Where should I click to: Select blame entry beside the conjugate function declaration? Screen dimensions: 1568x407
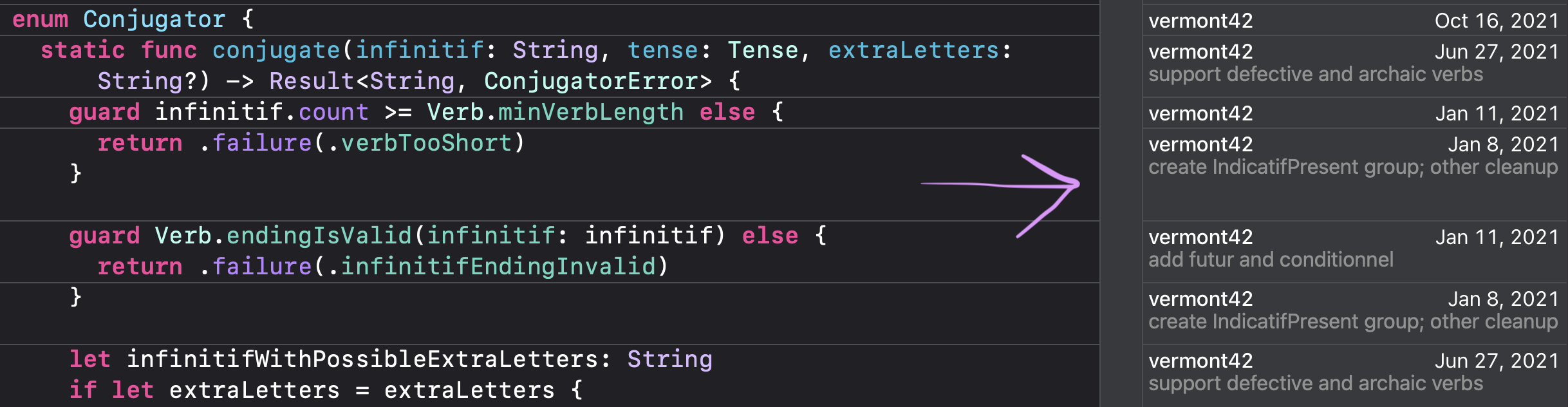point(1352,62)
